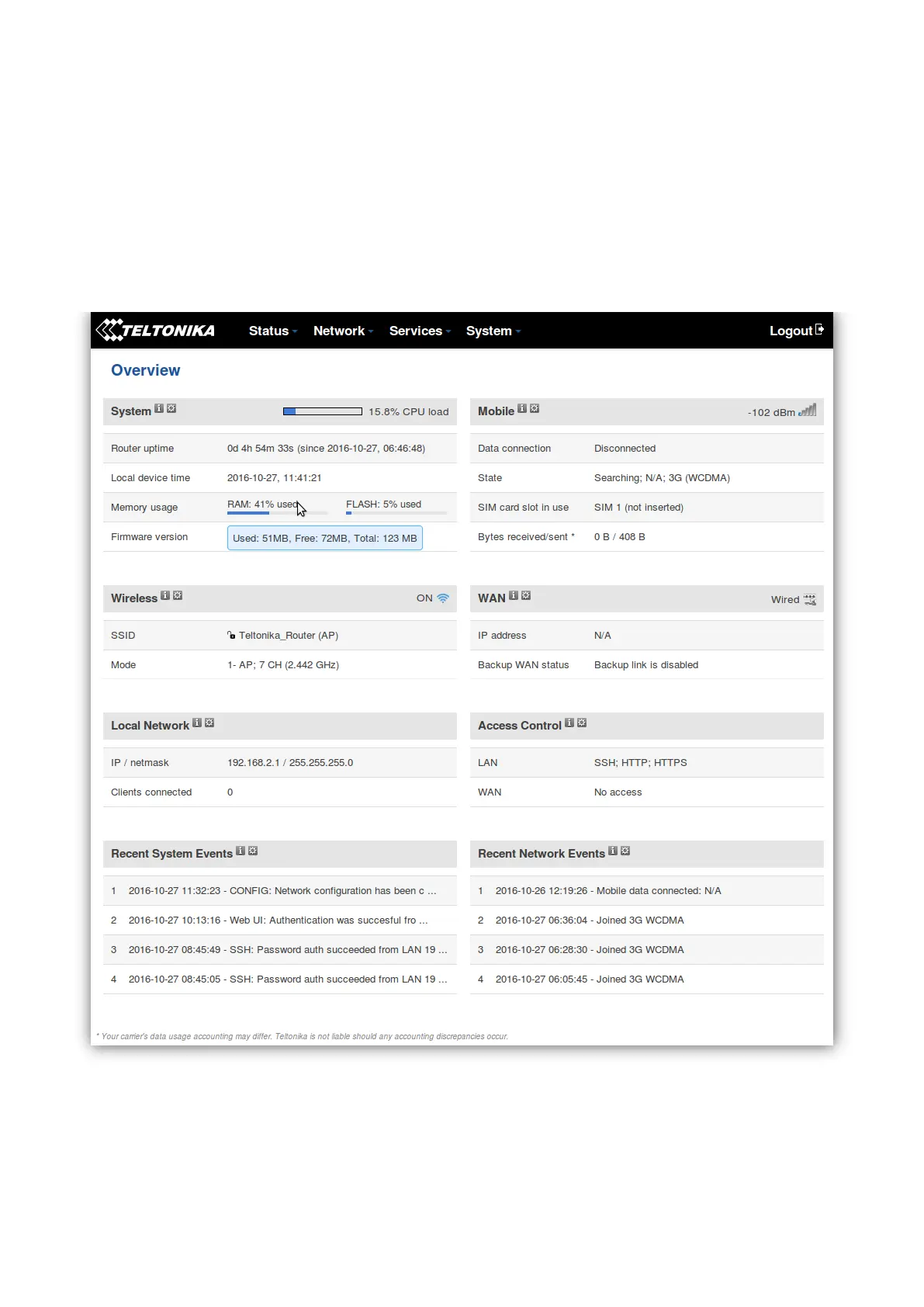Image resolution: width=924 pixels, height=1307 pixels.
Task: Click bytes value '0 B / 408 B'
Action: (620, 537)
